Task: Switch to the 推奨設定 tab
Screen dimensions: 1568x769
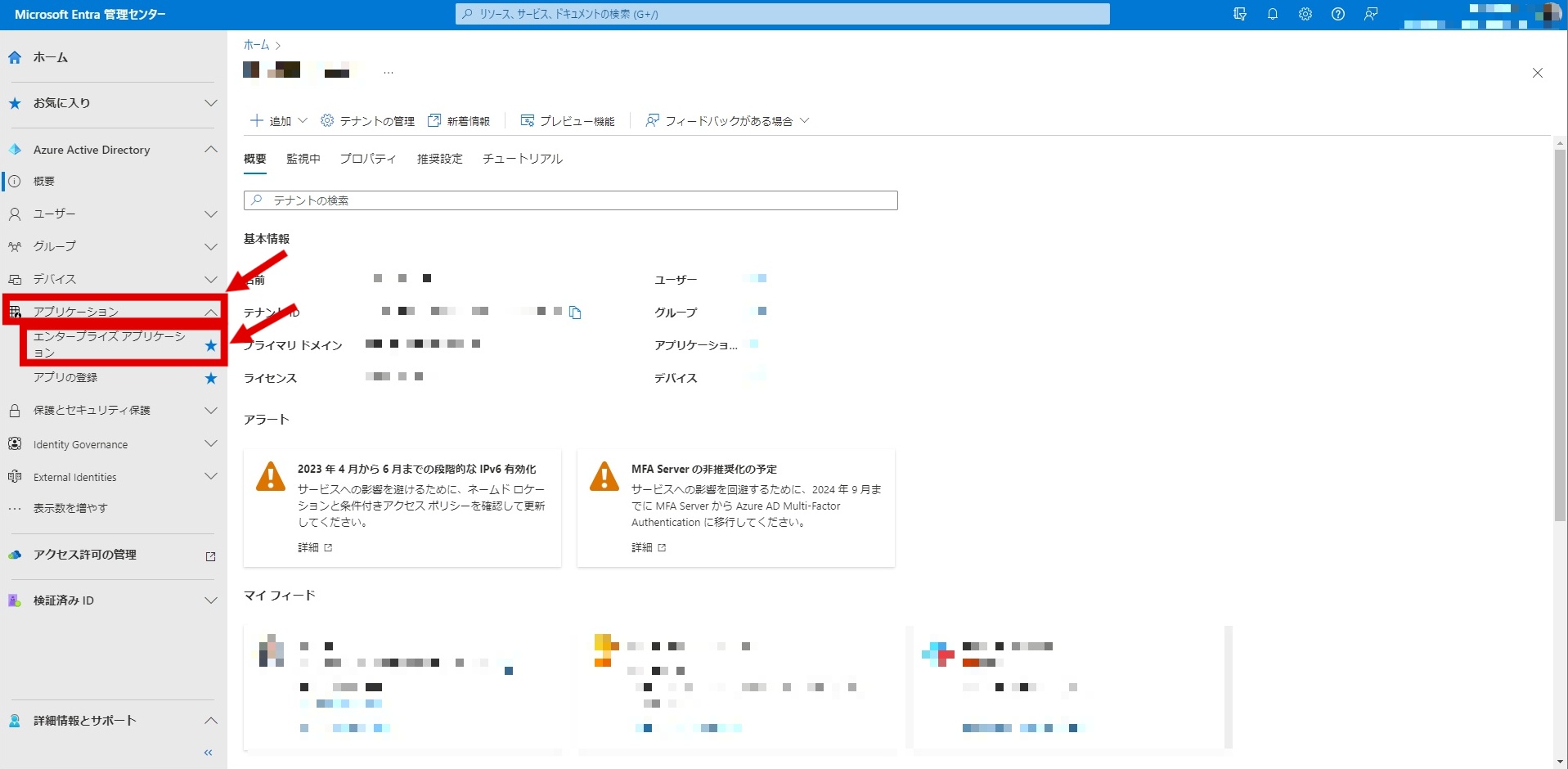Action: (440, 159)
